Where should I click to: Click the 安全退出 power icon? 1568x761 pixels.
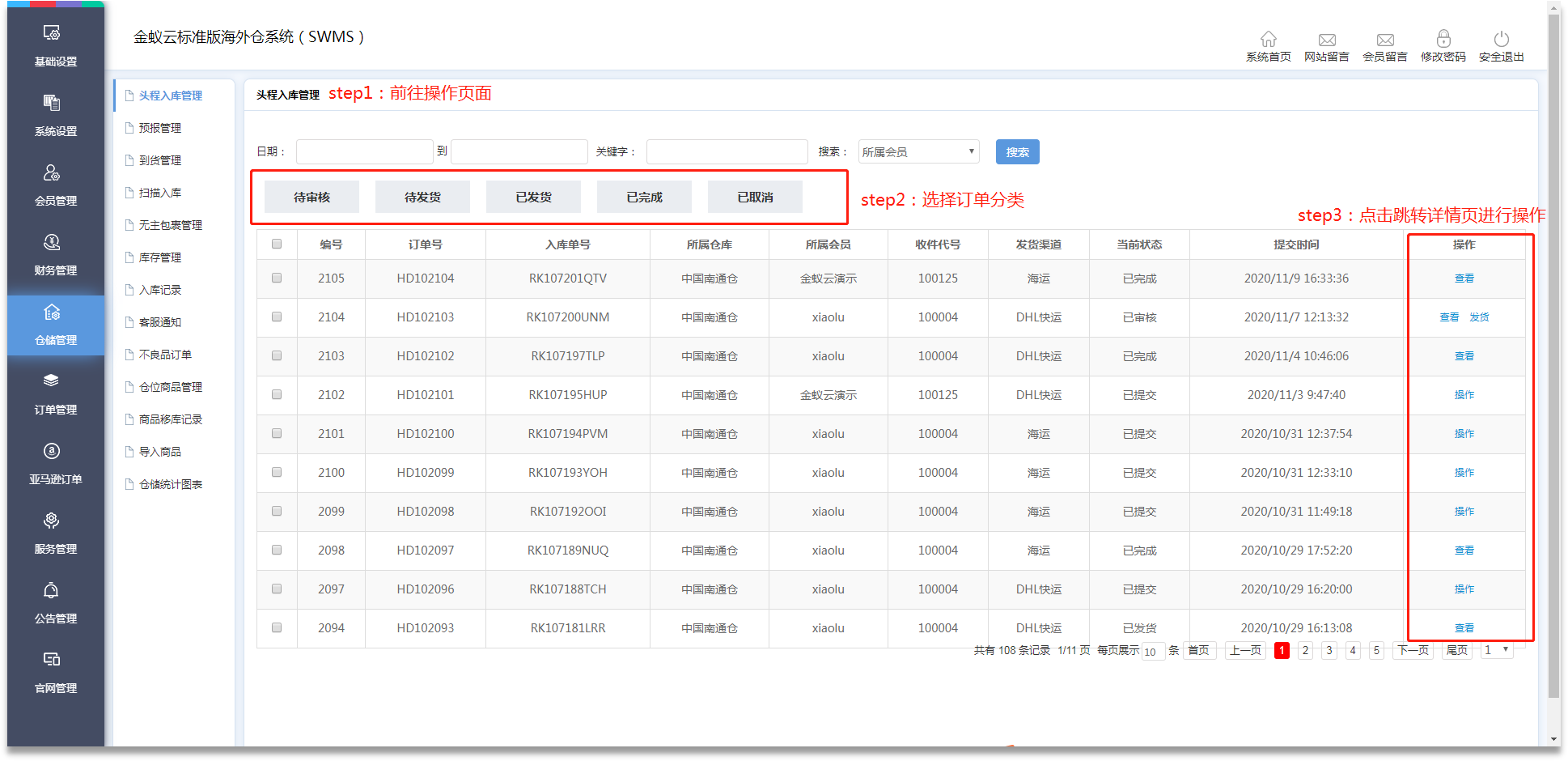[1501, 40]
